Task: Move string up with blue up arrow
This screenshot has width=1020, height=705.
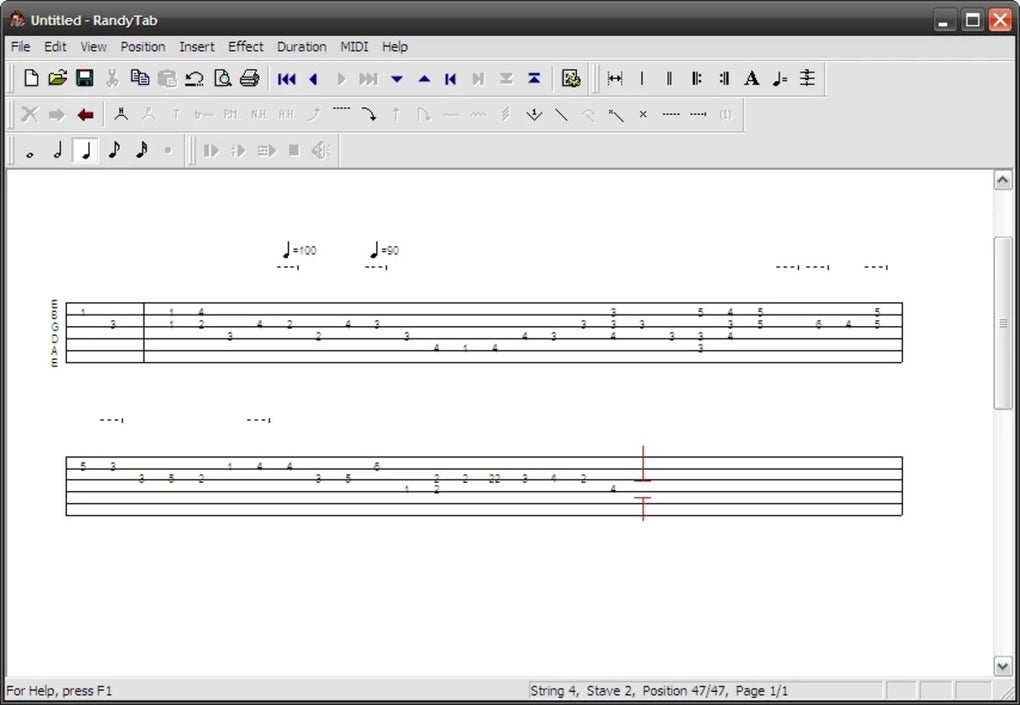Action: [424, 78]
